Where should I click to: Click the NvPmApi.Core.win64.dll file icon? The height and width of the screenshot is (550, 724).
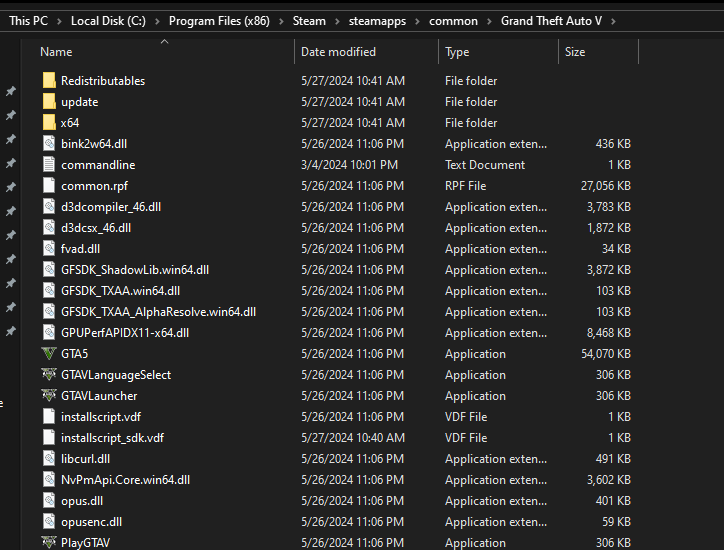(49, 480)
